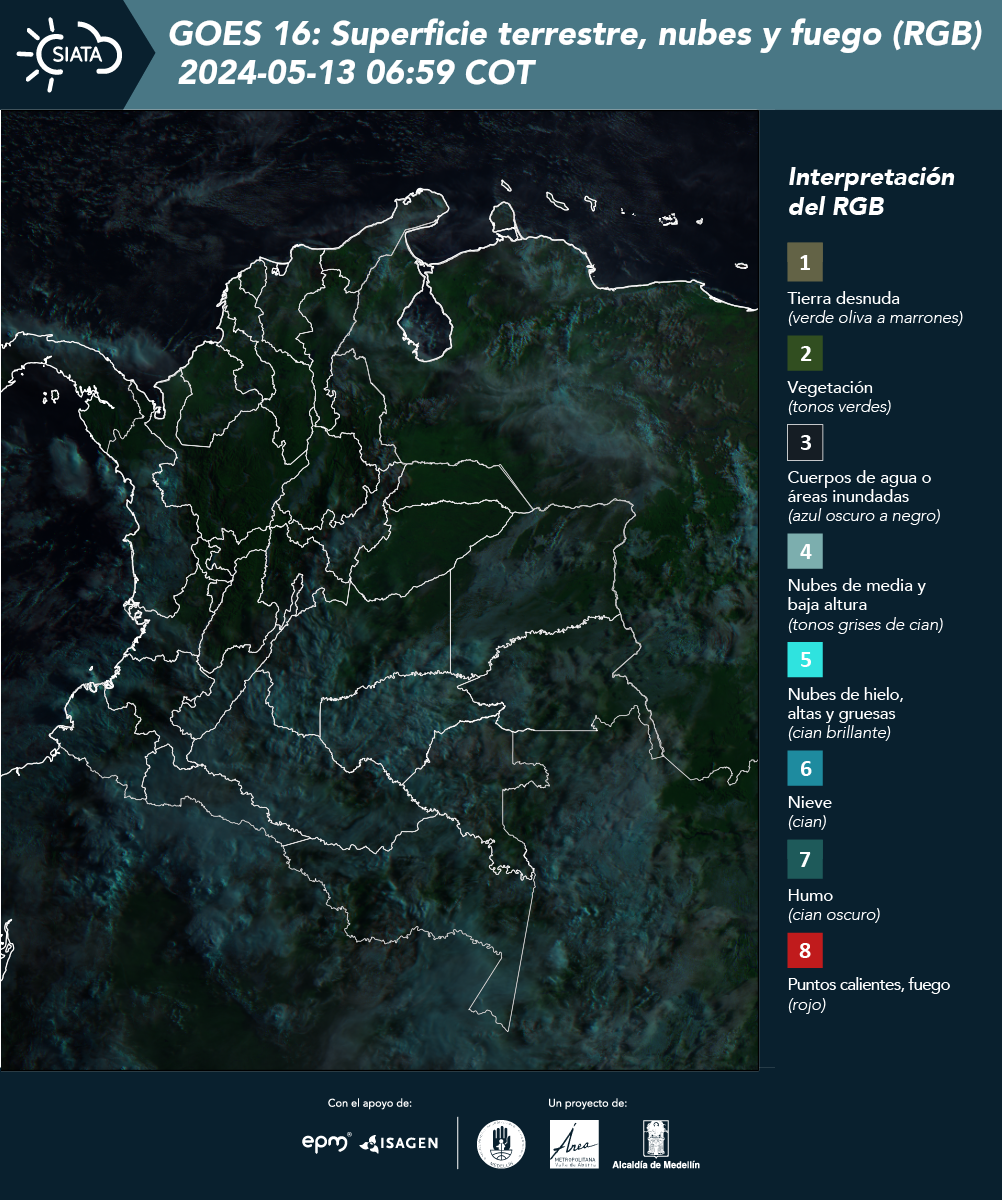Viewport: 1002px width, 1200px height.
Task: Select legend swatch 3 Cuerpos de agua
Action: point(805,441)
